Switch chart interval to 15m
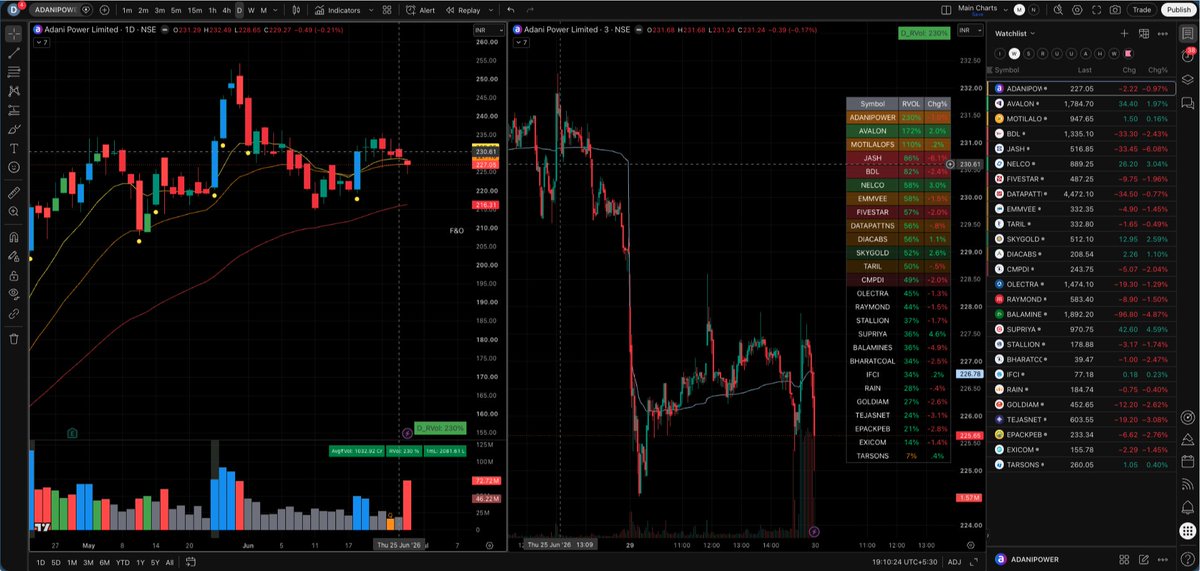Viewport: 1200px width, 571px height. tap(193, 9)
